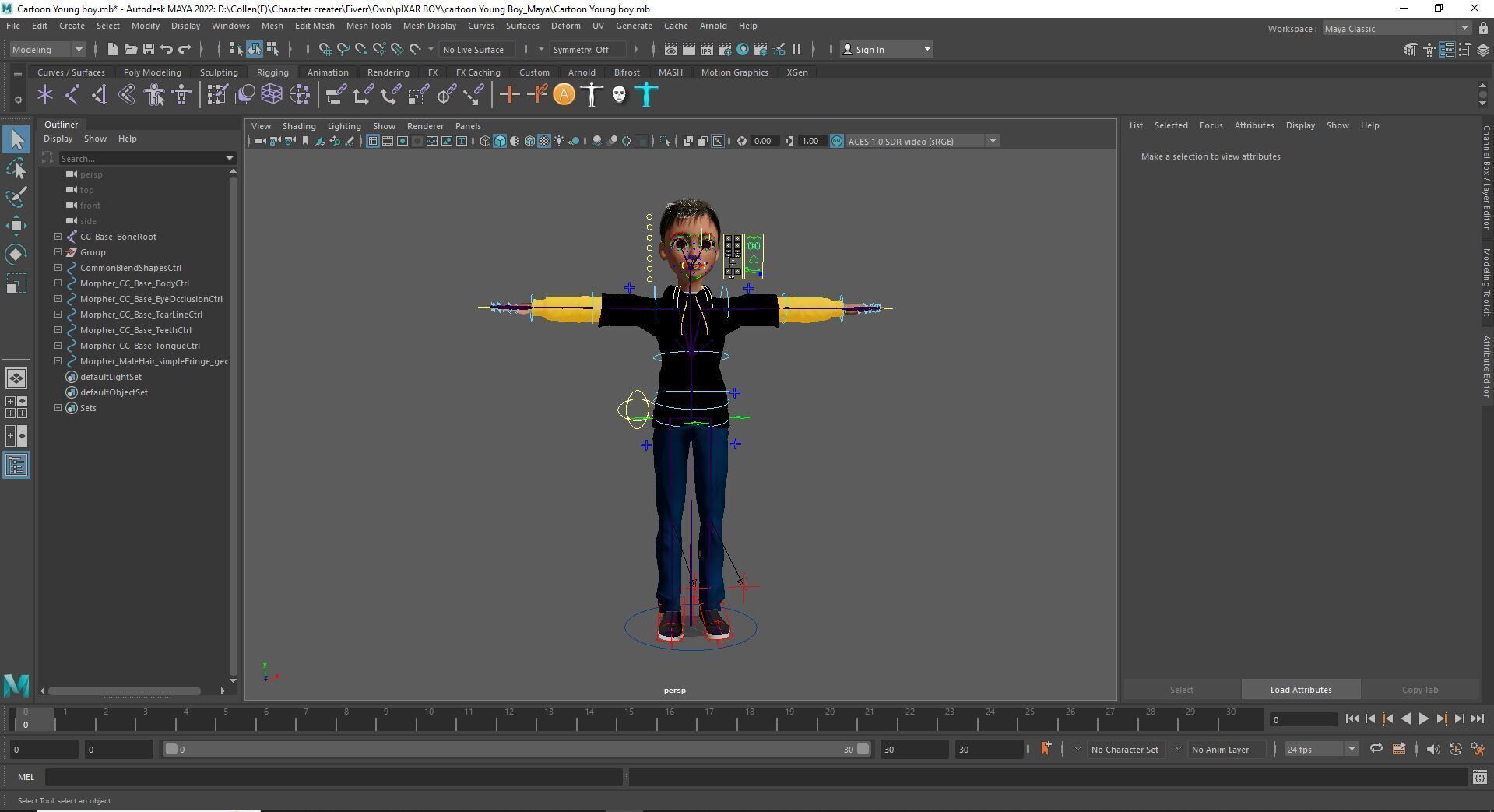Toggle smooth shade all in viewport

tap(500, 141)
